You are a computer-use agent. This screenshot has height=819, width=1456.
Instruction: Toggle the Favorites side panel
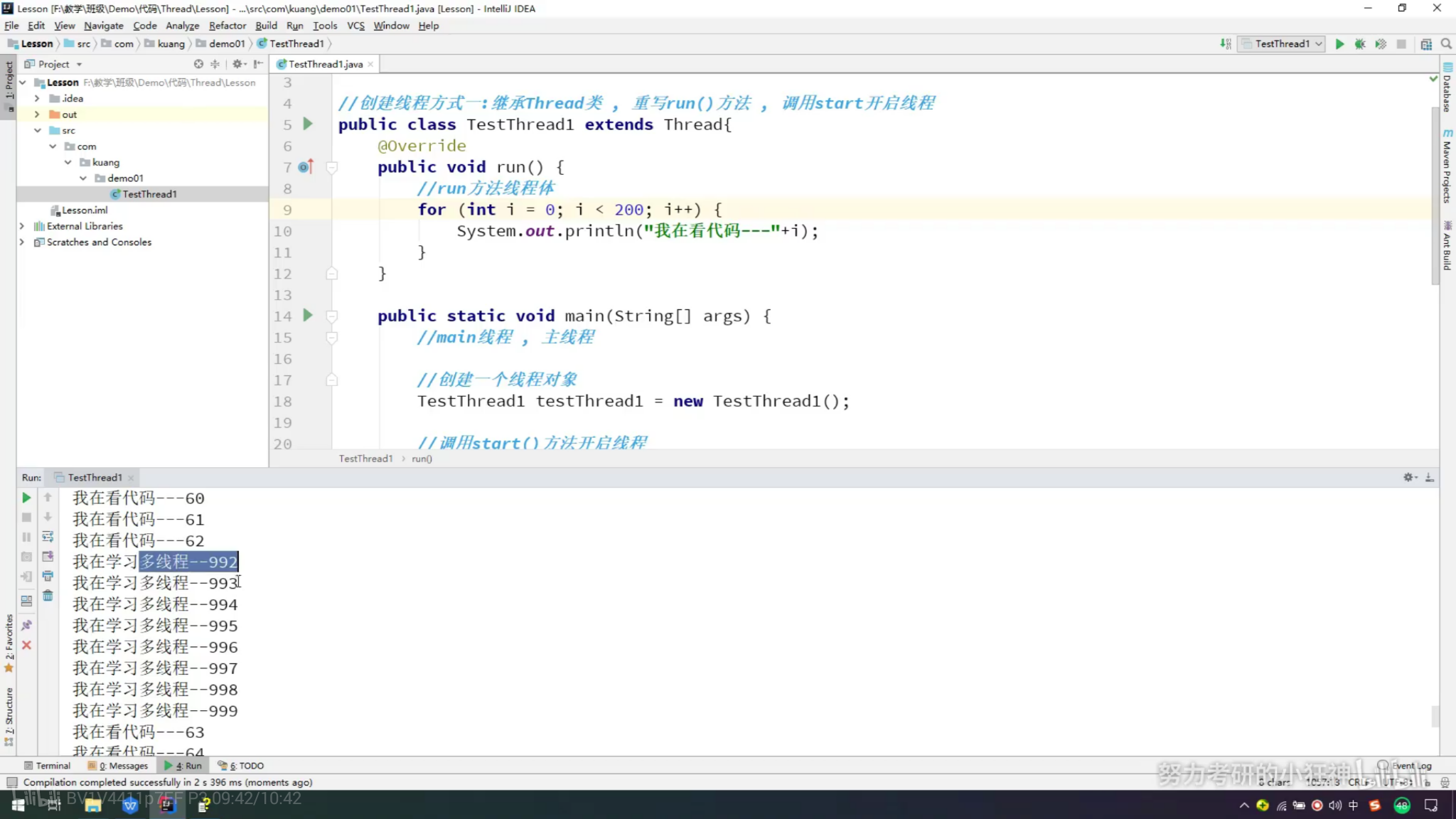tap(9, 643)
